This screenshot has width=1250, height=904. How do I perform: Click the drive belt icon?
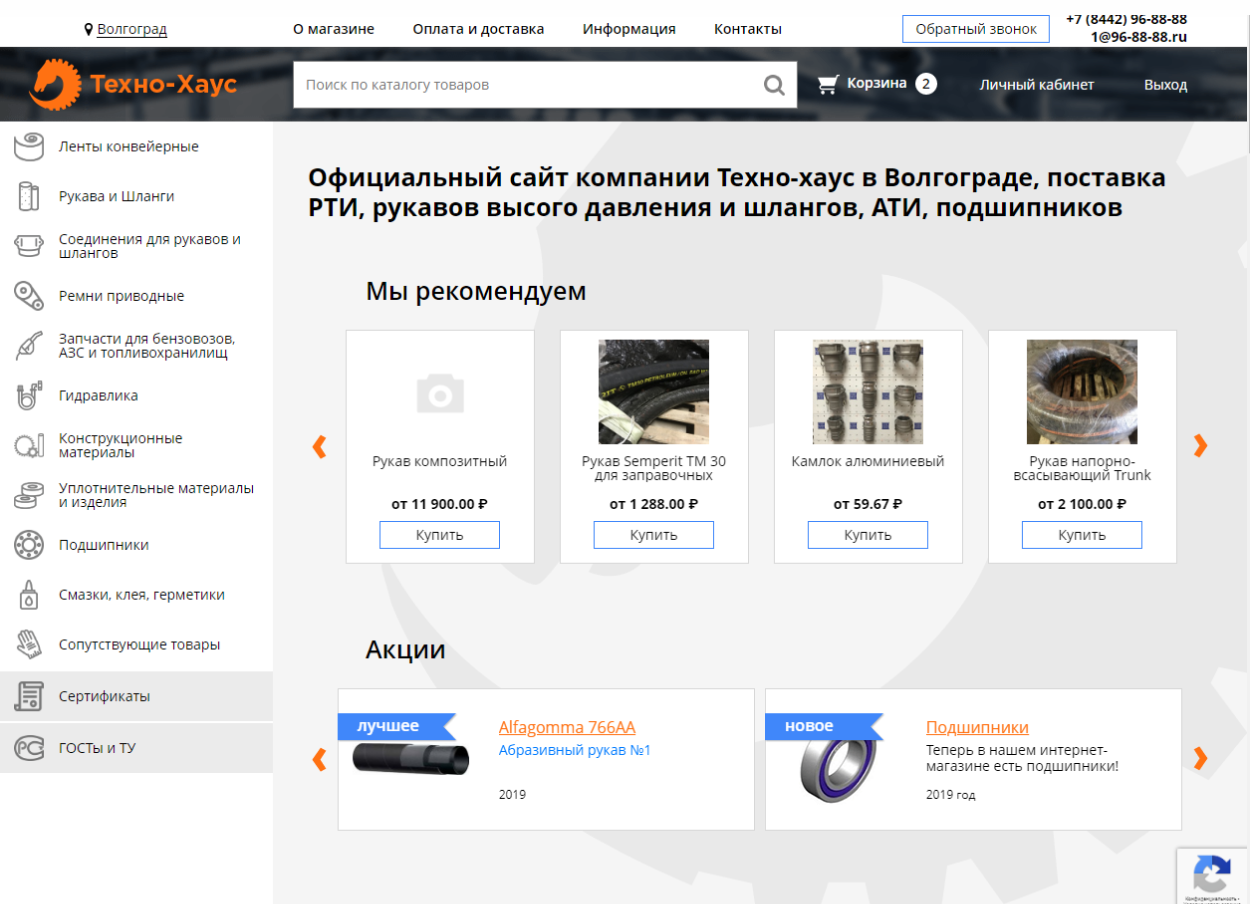[x=29, y=296]
